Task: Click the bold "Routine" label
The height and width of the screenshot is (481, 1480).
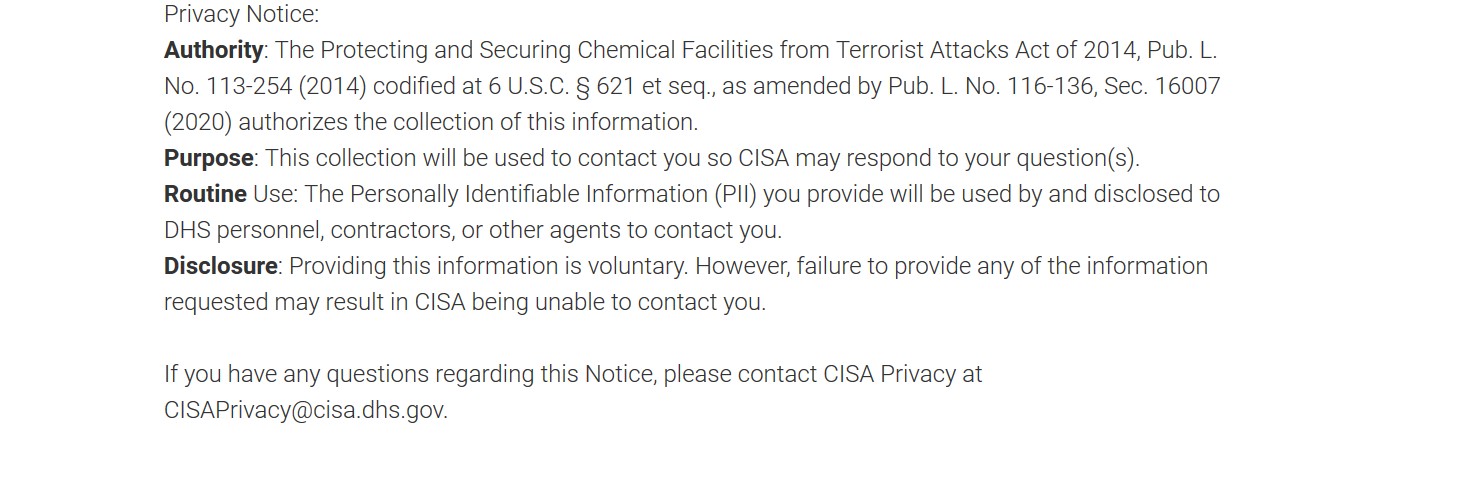Action: 205,194
